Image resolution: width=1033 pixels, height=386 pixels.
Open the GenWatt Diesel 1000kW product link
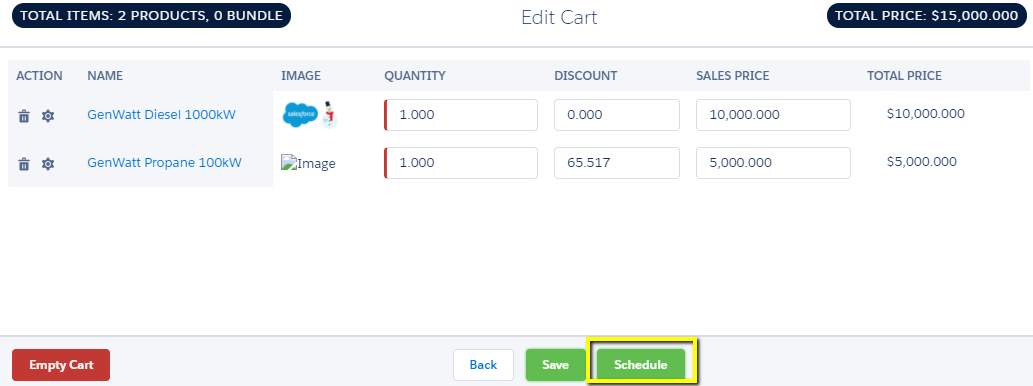point(161,115)
